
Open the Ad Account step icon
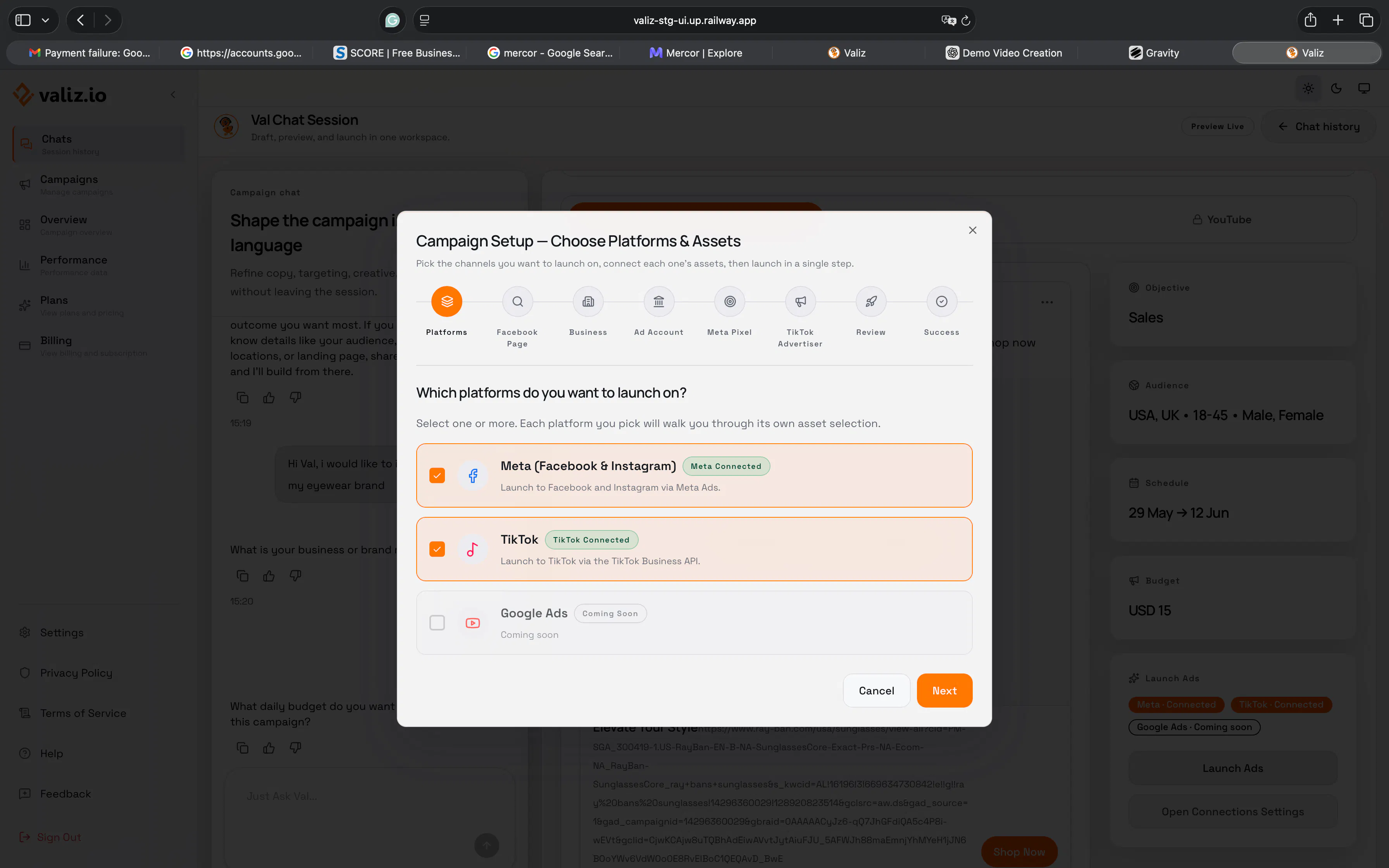click(x=659, y=301)
